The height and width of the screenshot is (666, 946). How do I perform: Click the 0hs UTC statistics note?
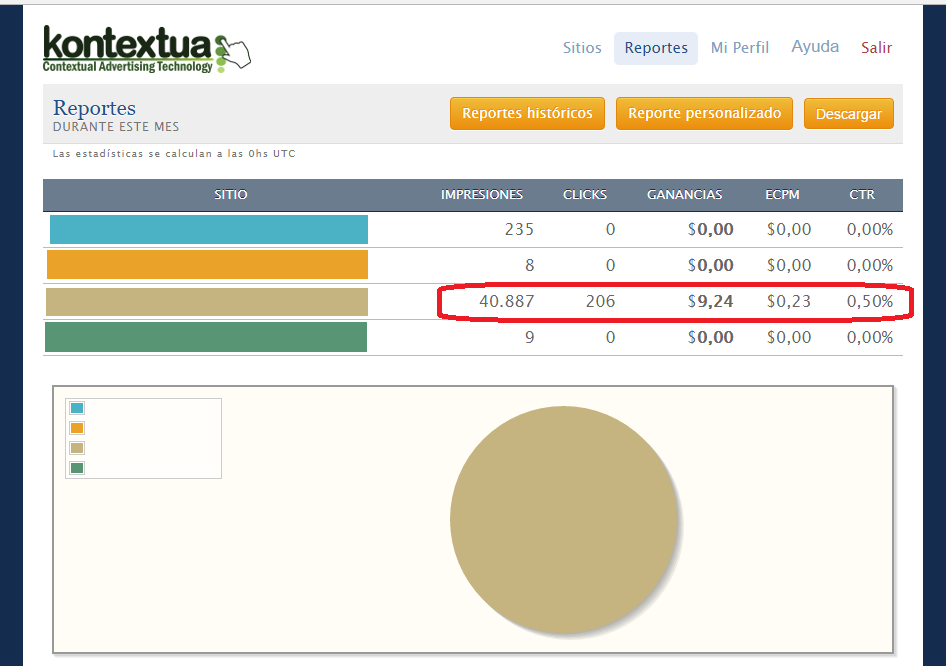pos(174,154)
